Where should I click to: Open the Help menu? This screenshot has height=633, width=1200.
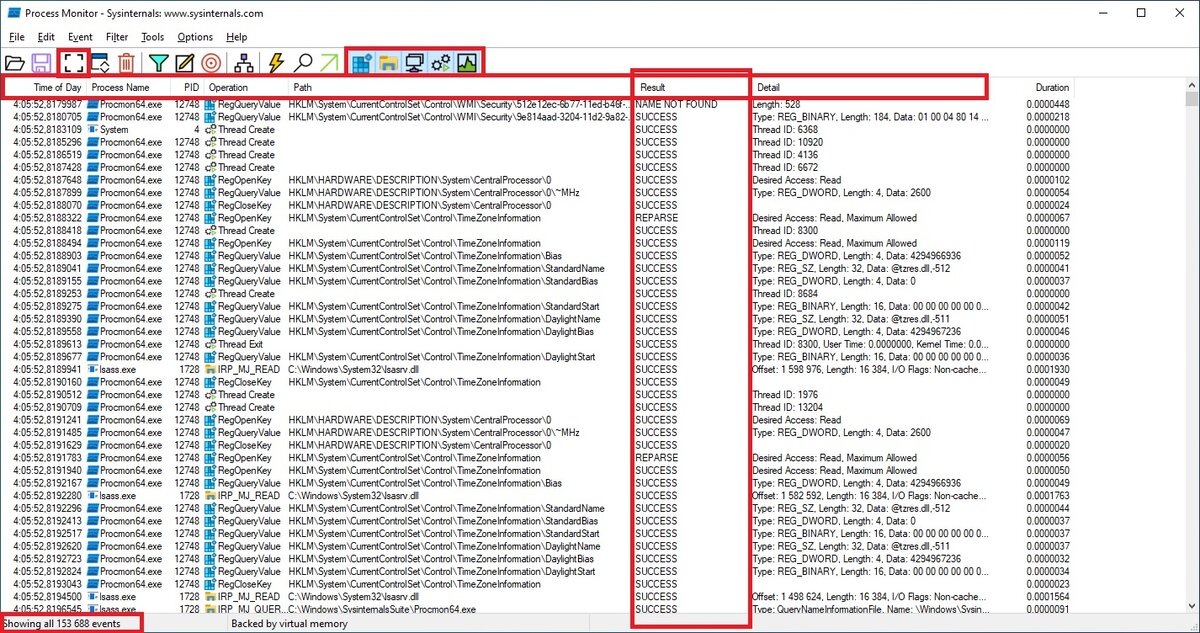[237, 37]
